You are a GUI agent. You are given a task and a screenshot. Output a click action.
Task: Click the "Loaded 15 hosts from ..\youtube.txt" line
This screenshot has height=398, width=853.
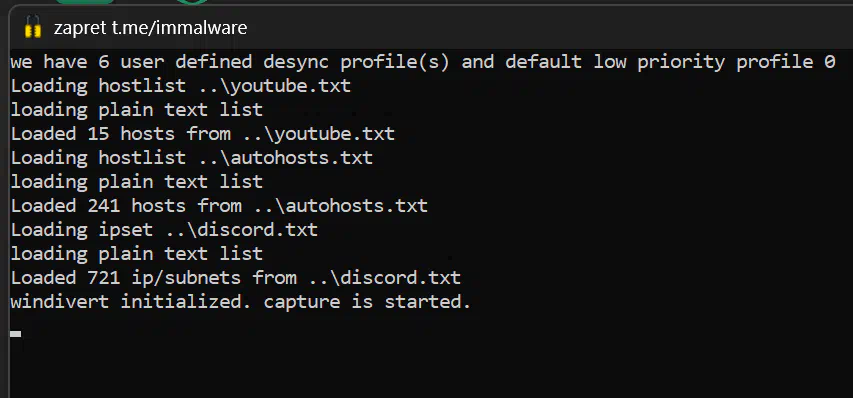click(202, 134)
